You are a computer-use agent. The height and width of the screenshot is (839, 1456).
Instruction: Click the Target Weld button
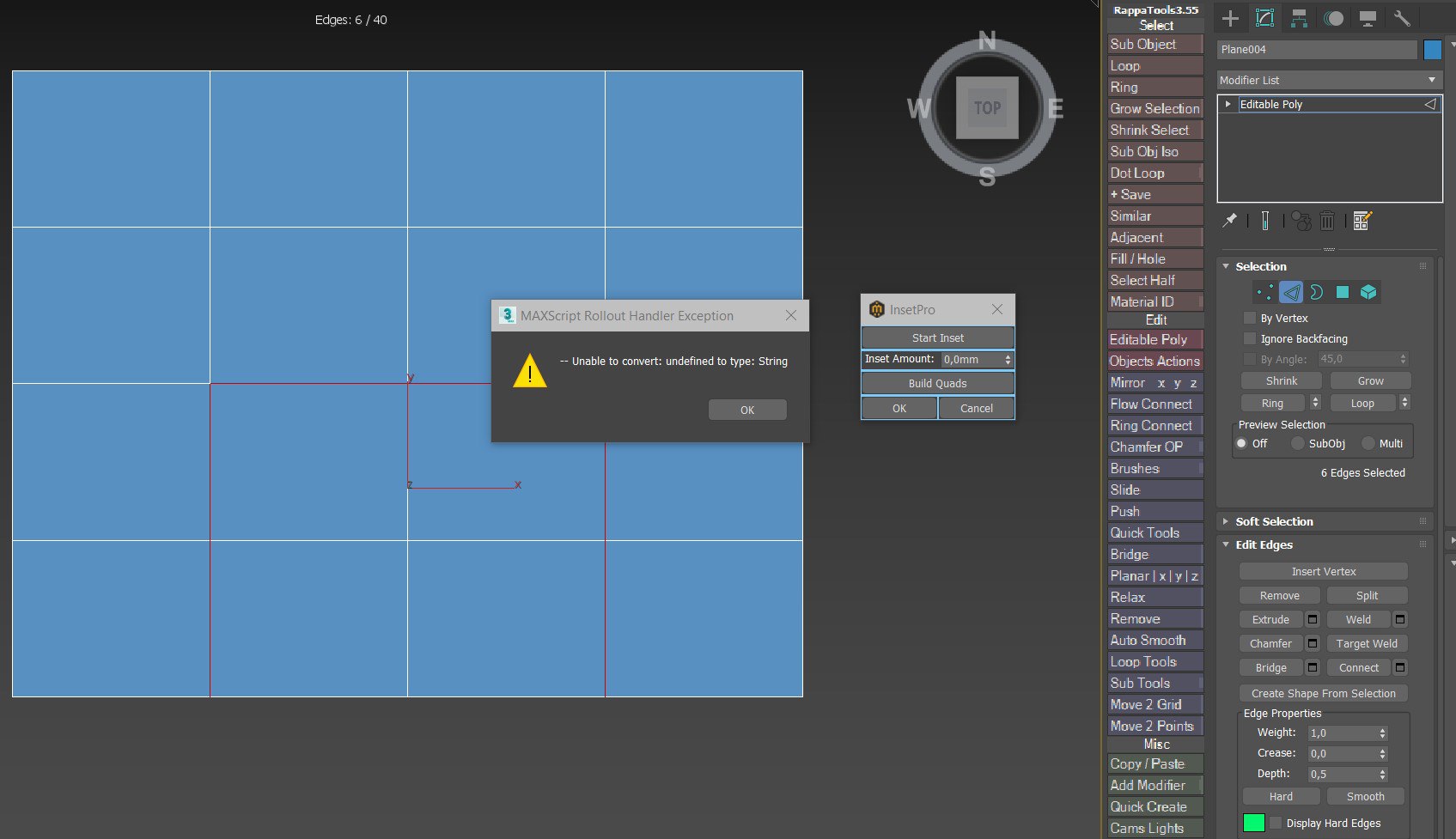(1367, 643)
